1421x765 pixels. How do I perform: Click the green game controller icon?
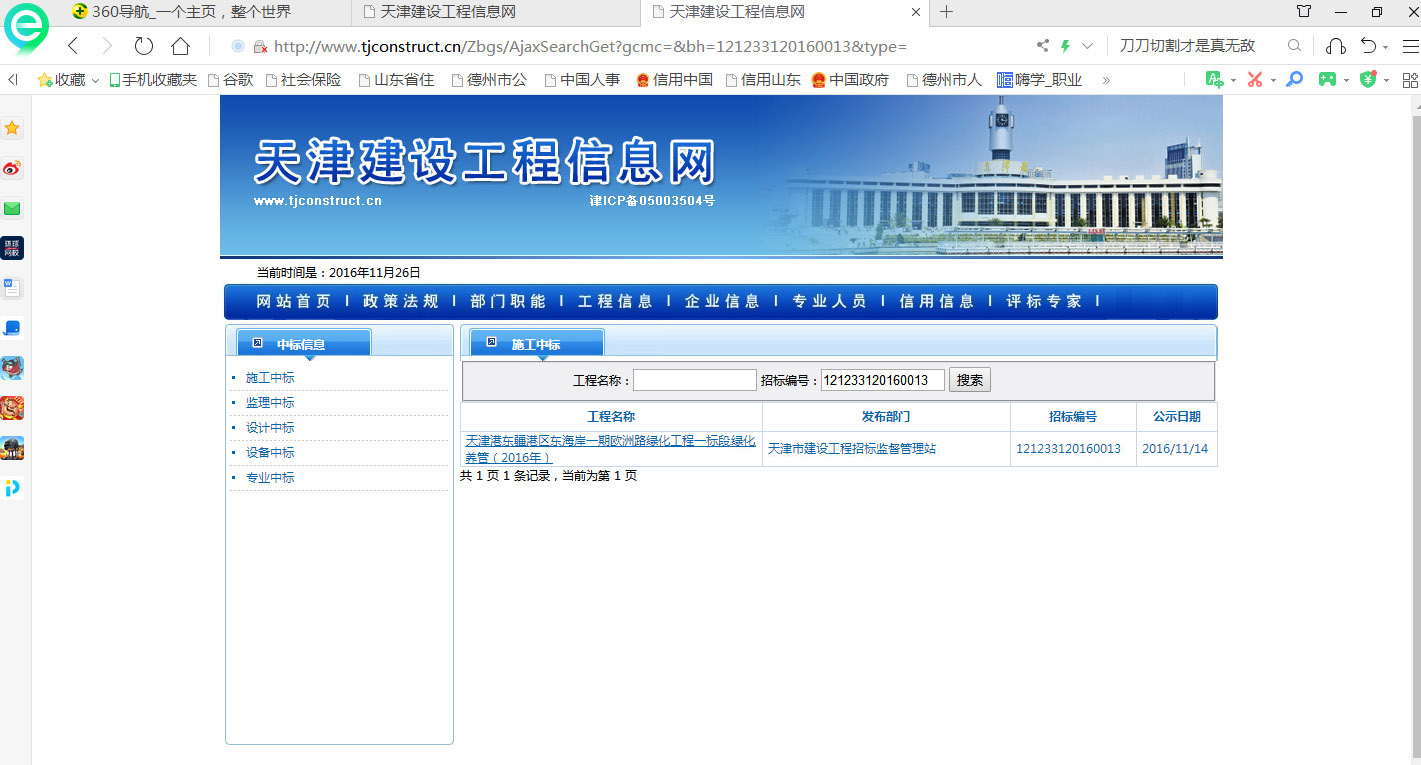pos(1327,79)
